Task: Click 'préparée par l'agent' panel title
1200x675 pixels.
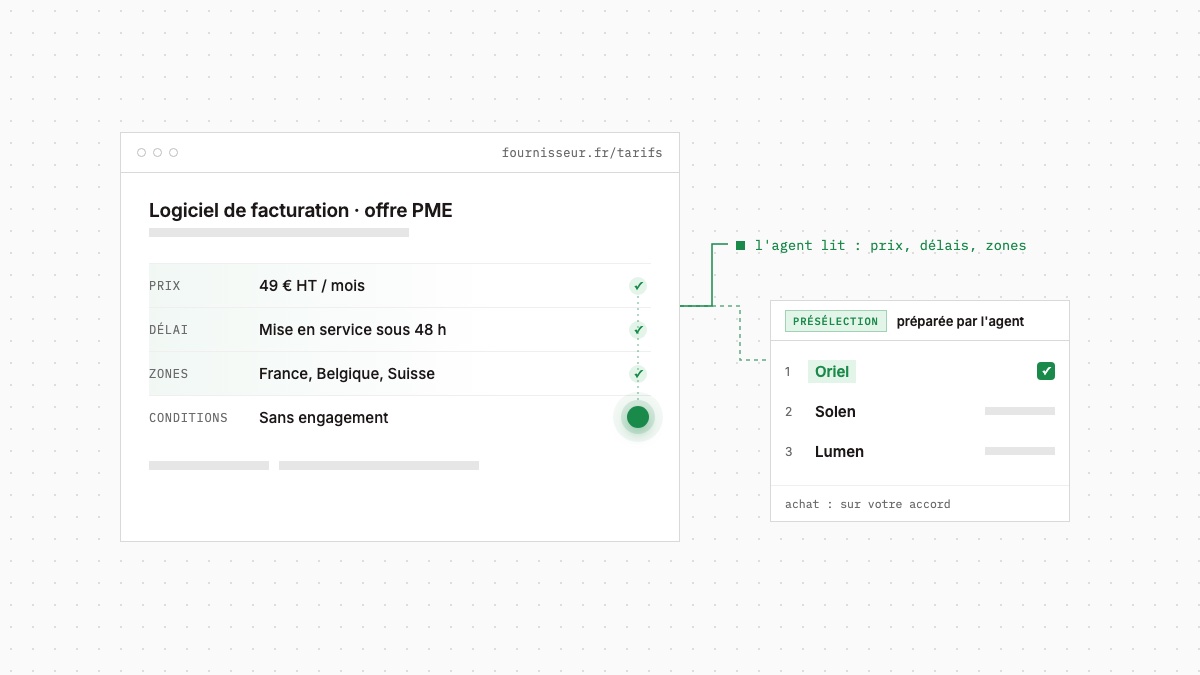Action: (960, 321)
